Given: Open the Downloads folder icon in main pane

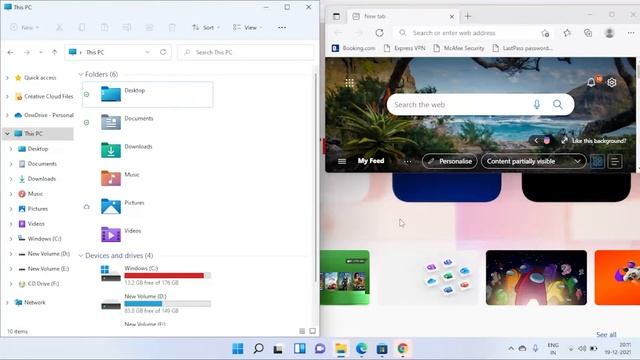Looking at the screenshot, I should [x=111, y=150].
